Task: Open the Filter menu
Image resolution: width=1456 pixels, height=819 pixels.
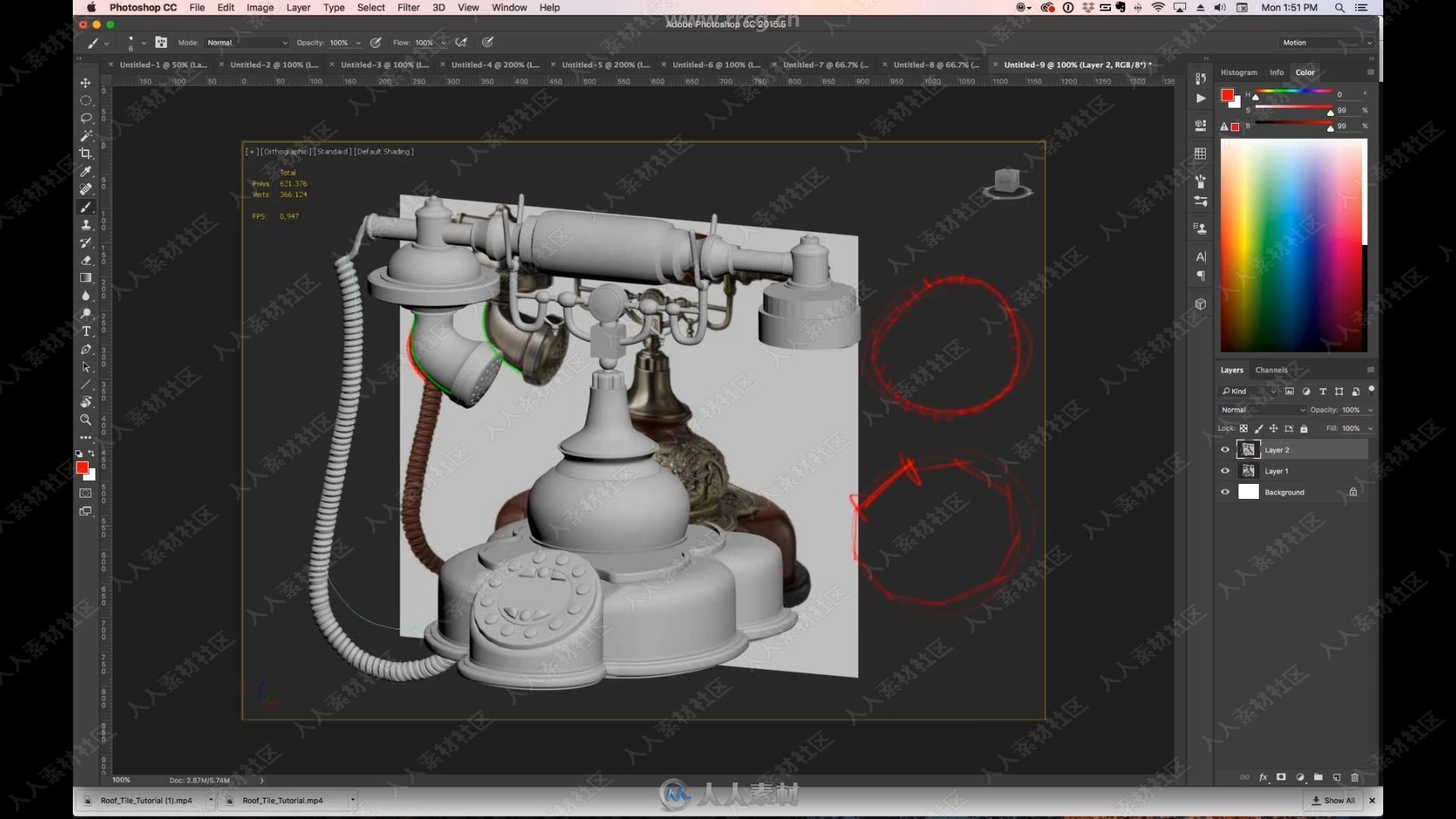Action: coord(407,10)
